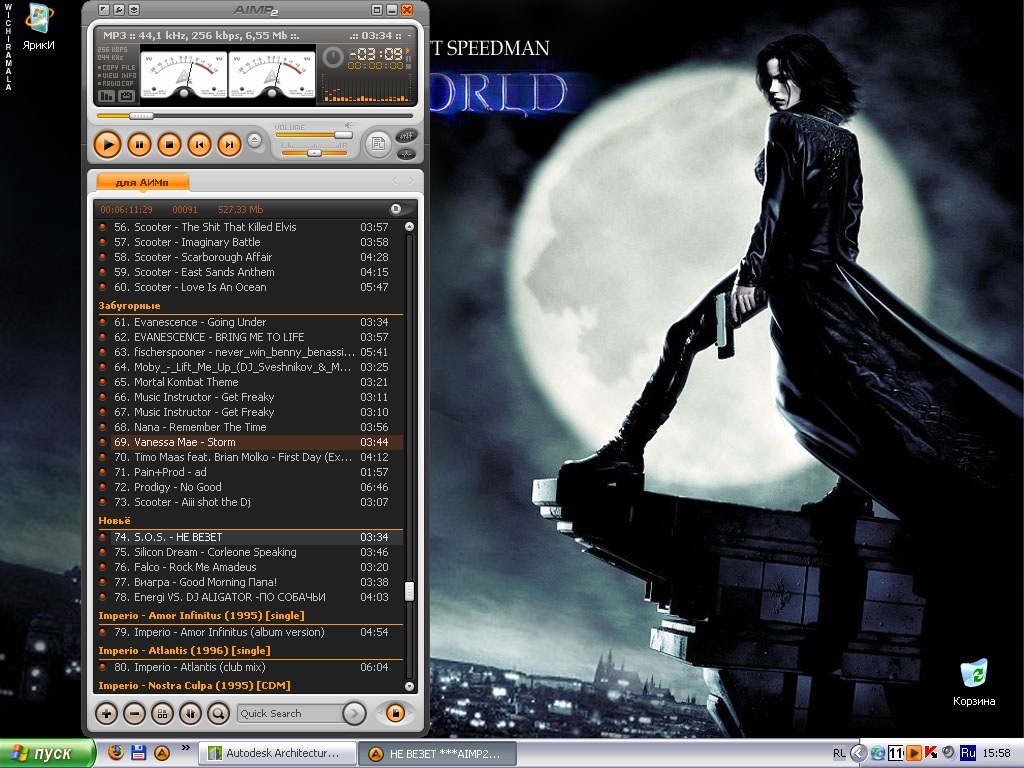Open Autodesk Architecture from the taskbar
Screen dimensions: 1024x768
[x=276, y=753]
